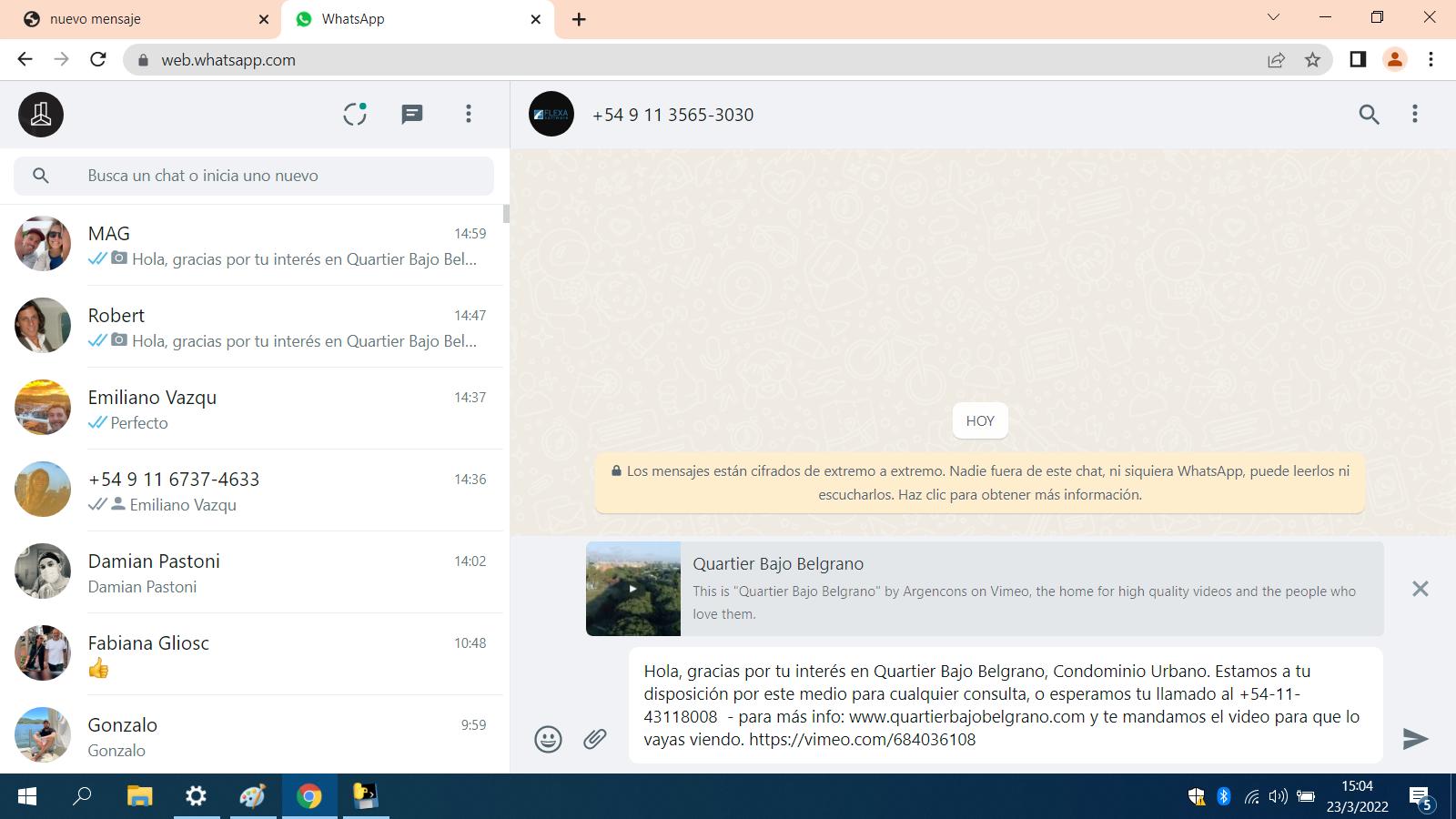This screenshot has height=819, width=1456.
Task: Open the Python app in taskbar
Action: click(366, 796)
